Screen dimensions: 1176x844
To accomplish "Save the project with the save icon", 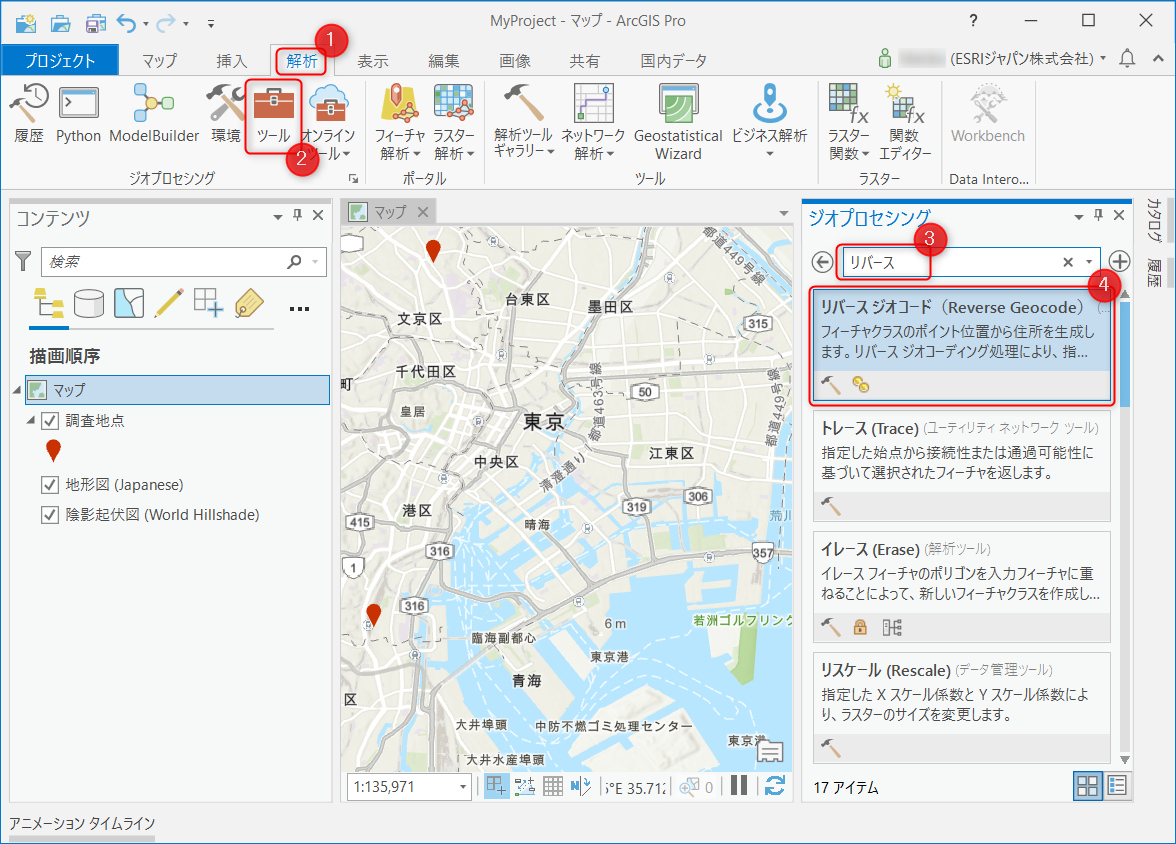I will click(x=95, y=23).
